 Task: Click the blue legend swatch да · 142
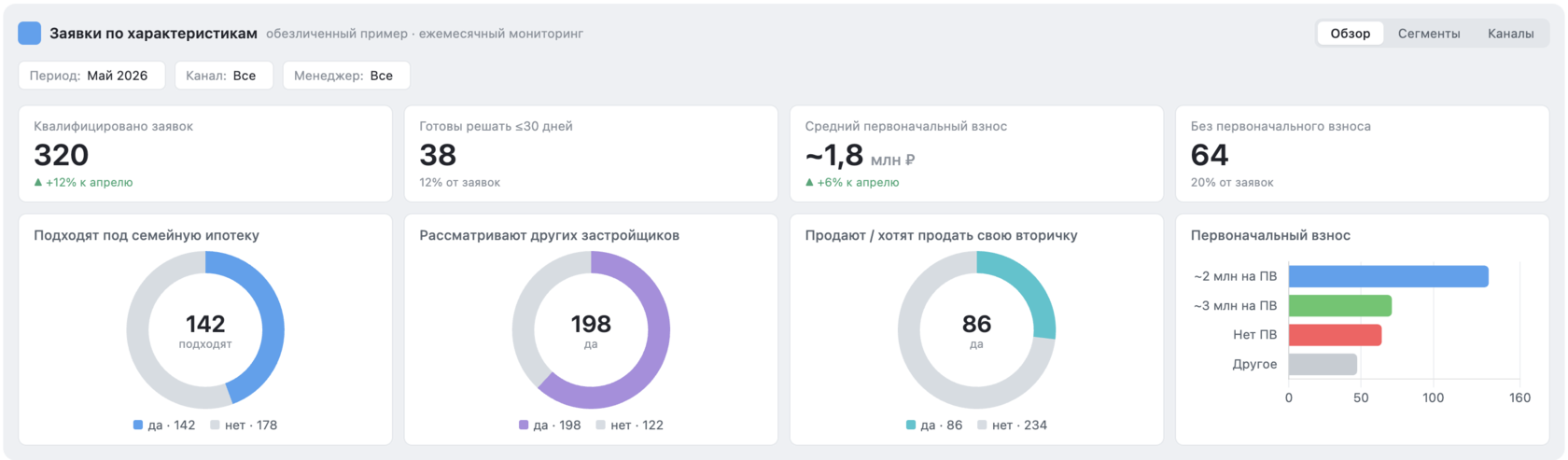click(x=138, y=425)
